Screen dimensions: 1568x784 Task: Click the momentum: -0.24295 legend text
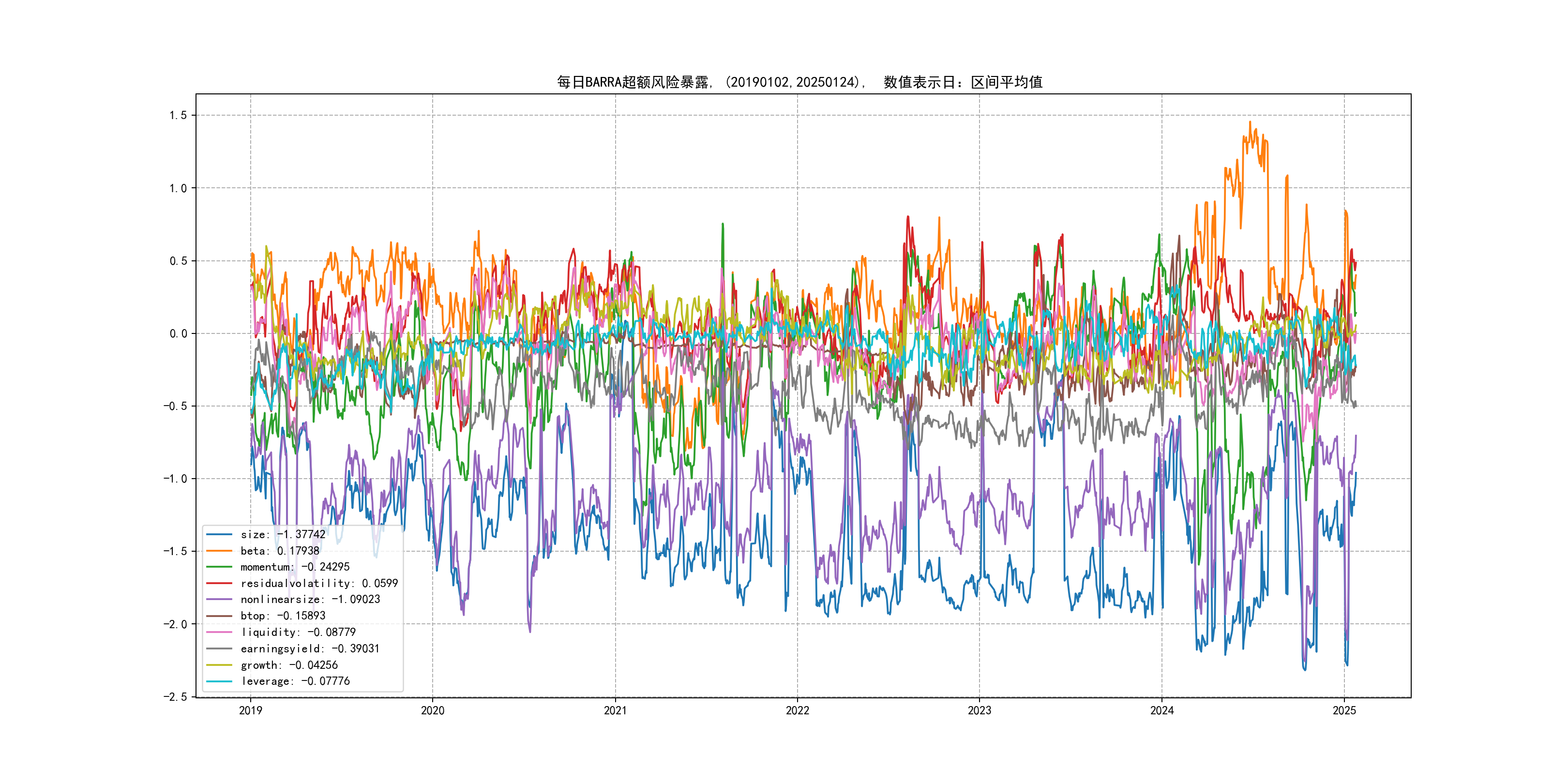point(295,567)
